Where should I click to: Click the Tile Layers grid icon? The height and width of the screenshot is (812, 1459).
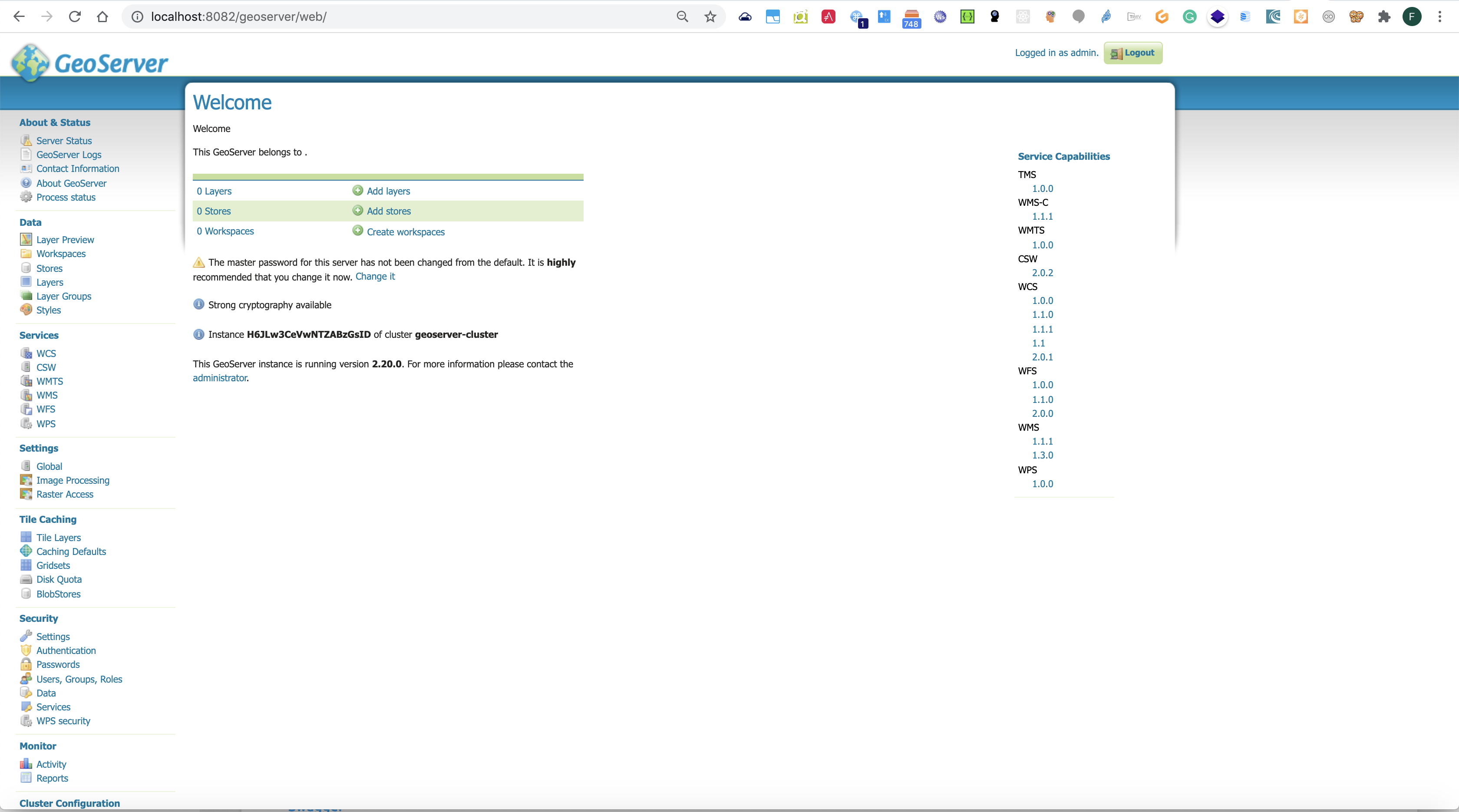[26, 537]
